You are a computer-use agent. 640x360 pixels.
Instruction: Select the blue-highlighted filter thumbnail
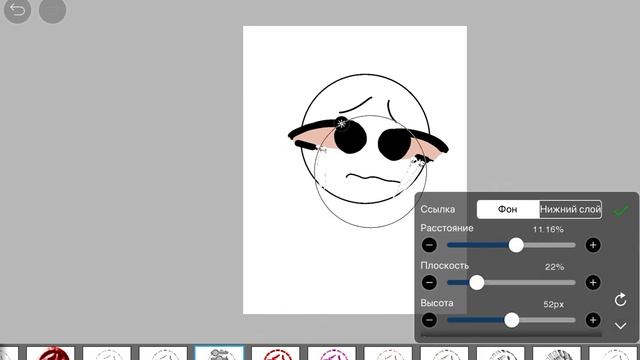click(x=219, y=353)
